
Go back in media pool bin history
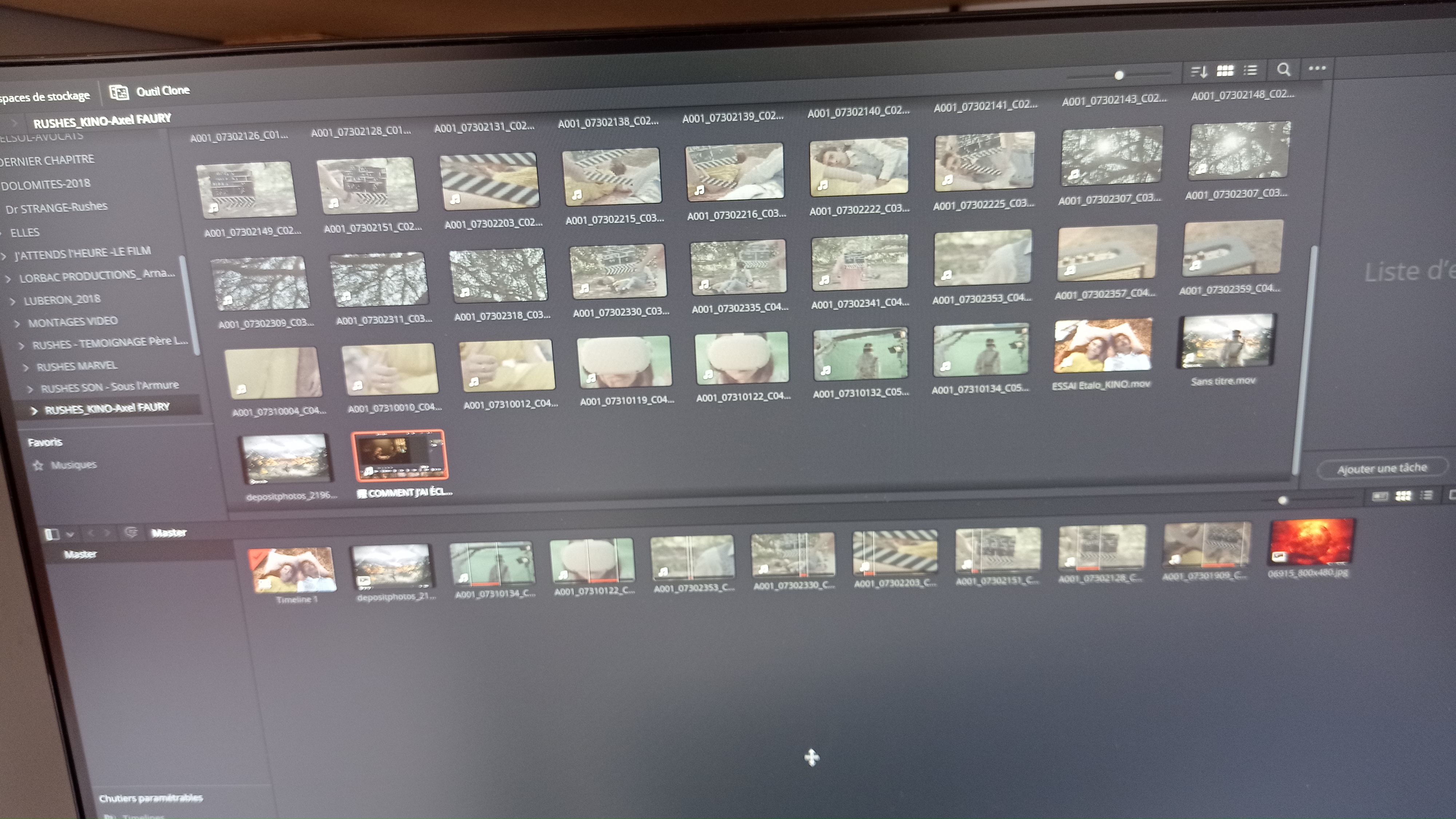pyautogui.click(x=91, y=533)
